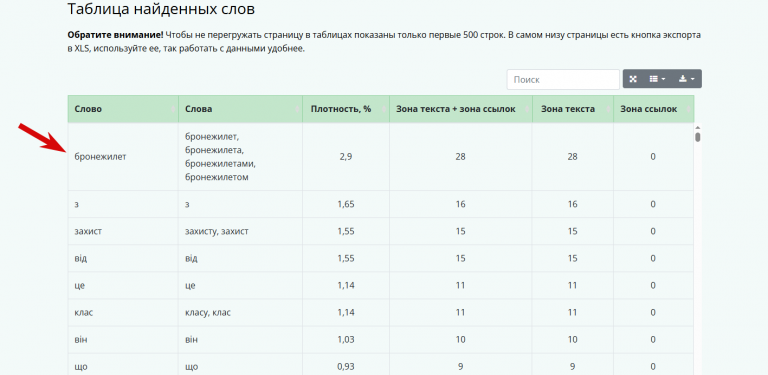This screenshot has width=768, height=375.
Task: Click the table scrollbar up arrow
Action: coord(698,127)
